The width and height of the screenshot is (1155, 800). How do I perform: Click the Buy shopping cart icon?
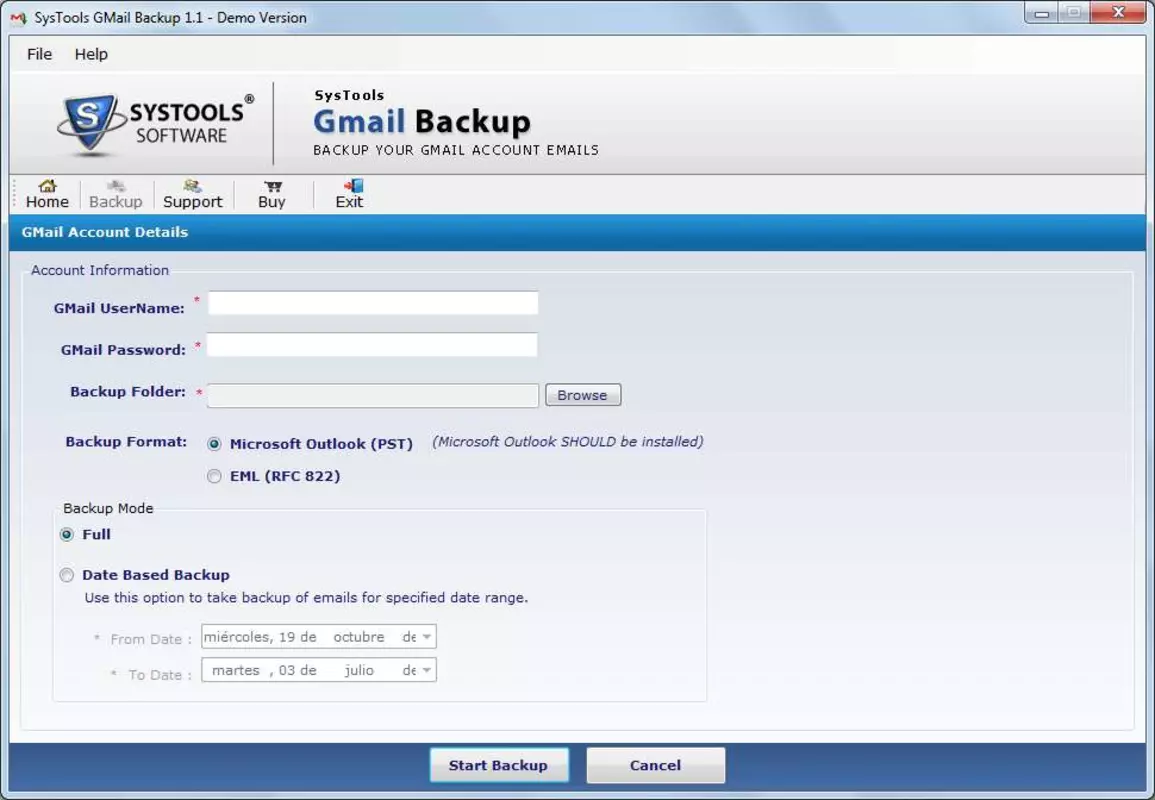pos(273,186)
